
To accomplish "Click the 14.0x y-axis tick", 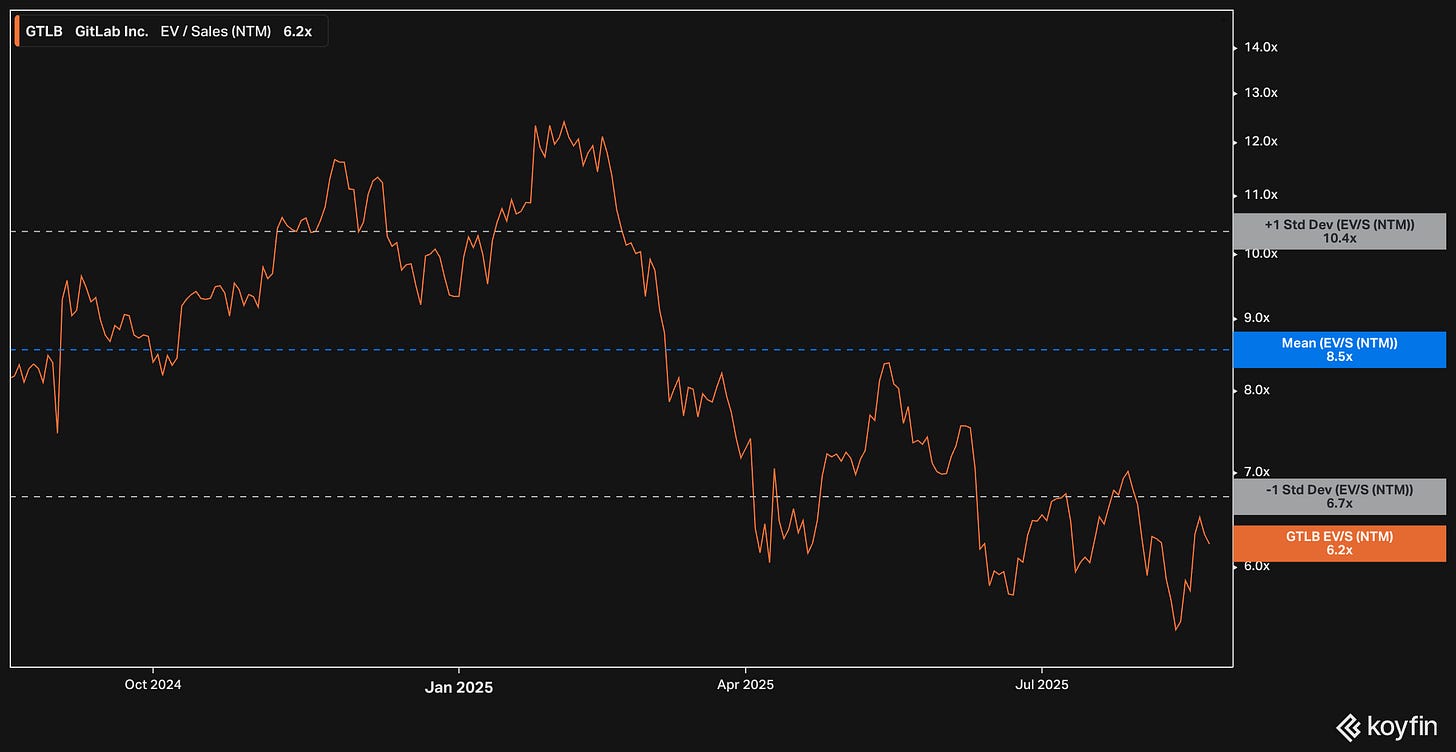I will click(x=1262, y=47).
